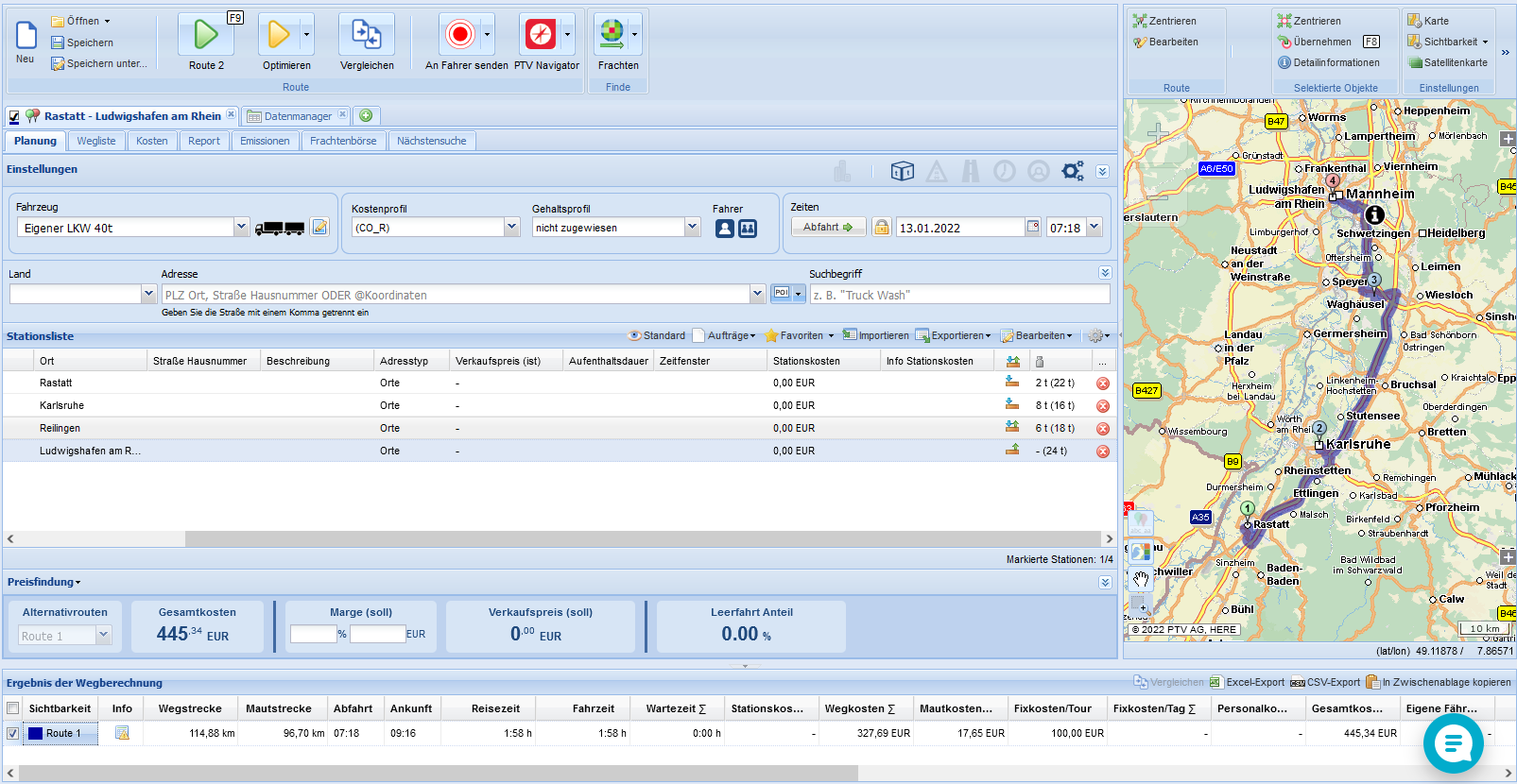Toggle the Sichtbarkeit header checkbox
The image size is (1517, 784).
coord(13,708)
